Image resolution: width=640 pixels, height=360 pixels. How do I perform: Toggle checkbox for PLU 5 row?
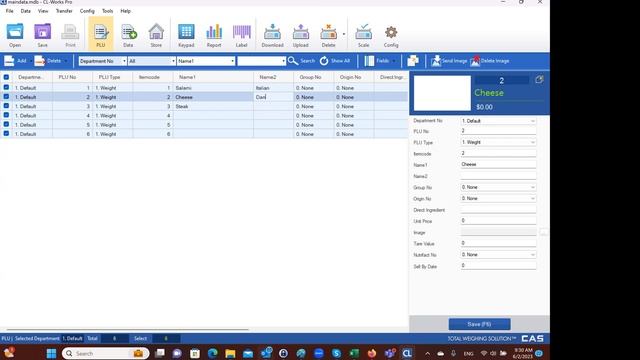click(x=6, y=124)
